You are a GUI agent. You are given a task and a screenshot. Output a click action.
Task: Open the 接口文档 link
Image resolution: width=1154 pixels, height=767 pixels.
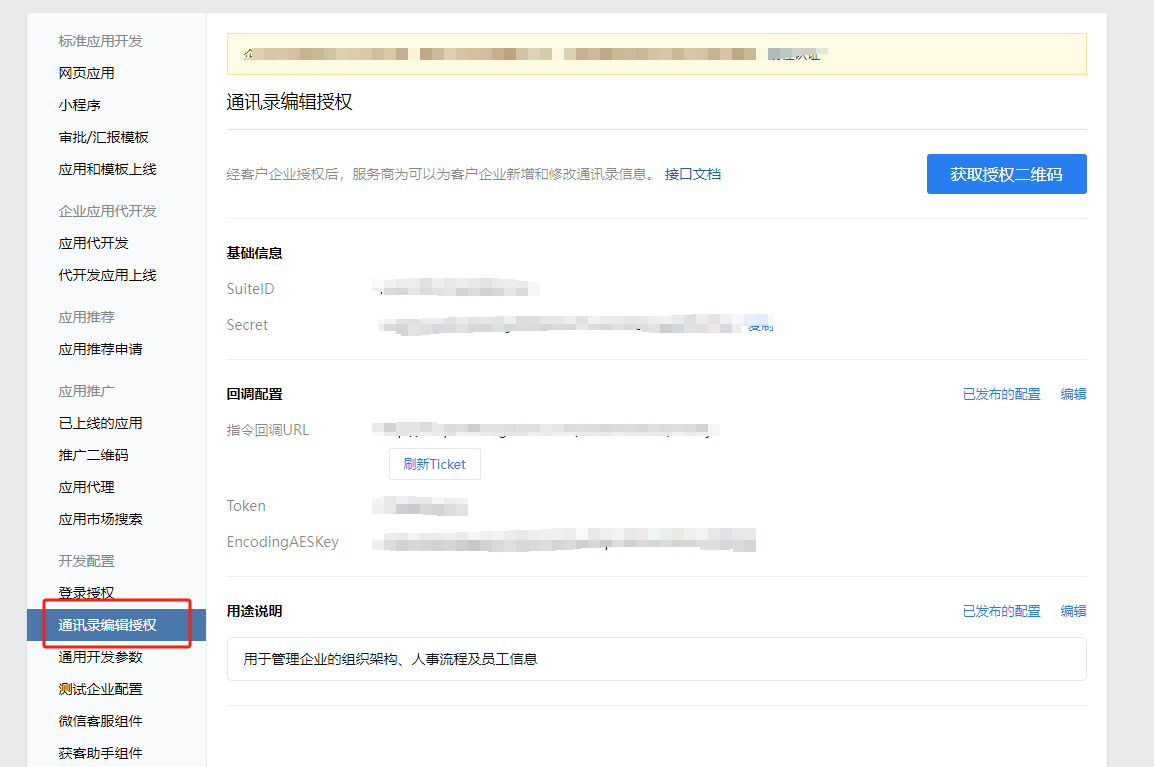pyautogui.click(x=693, y=174)
